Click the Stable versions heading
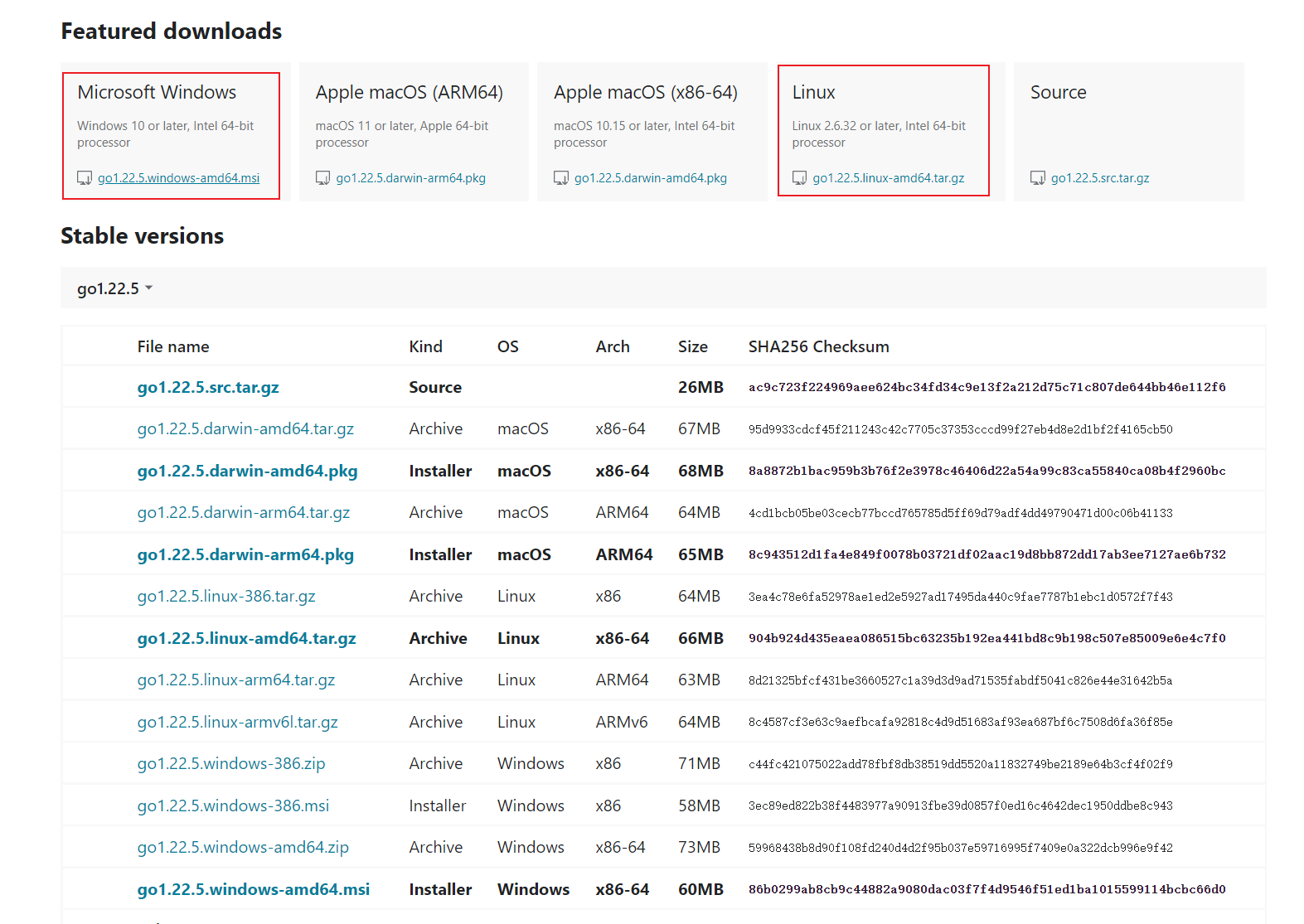 click(143, 236)
